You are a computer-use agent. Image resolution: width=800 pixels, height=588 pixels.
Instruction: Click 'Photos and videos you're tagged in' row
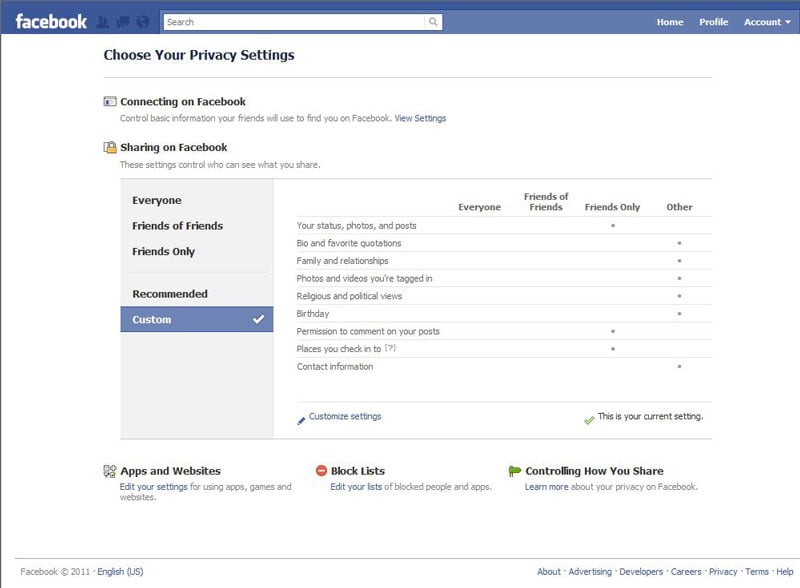tap(504, 278)
